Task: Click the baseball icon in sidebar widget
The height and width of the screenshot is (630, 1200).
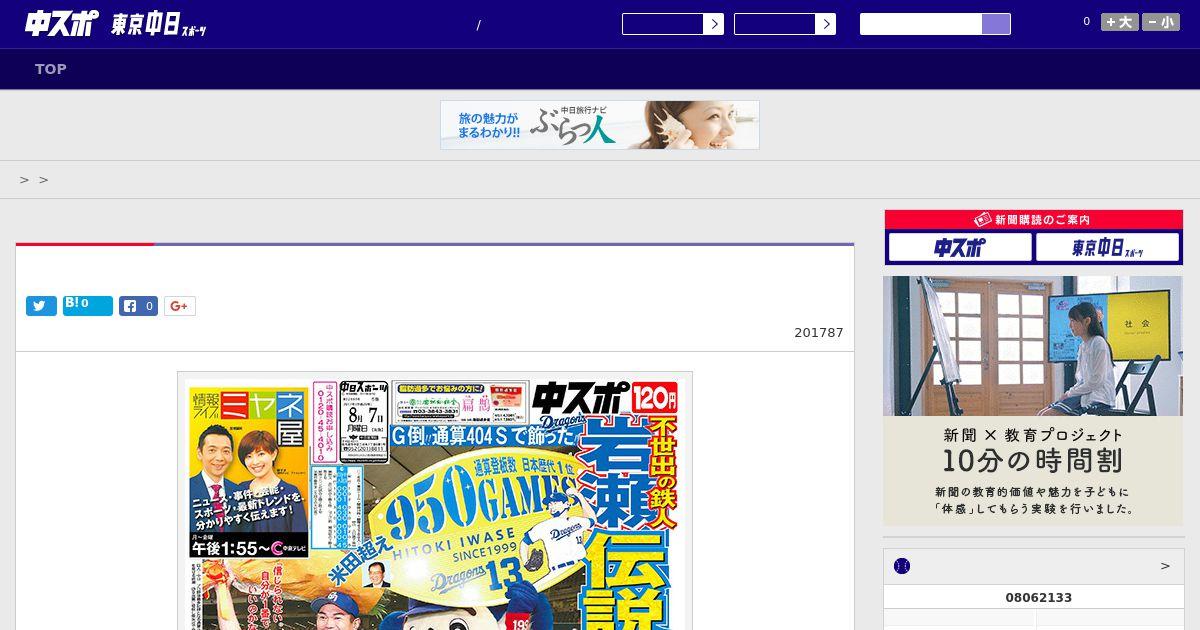Action: point(902,566)
